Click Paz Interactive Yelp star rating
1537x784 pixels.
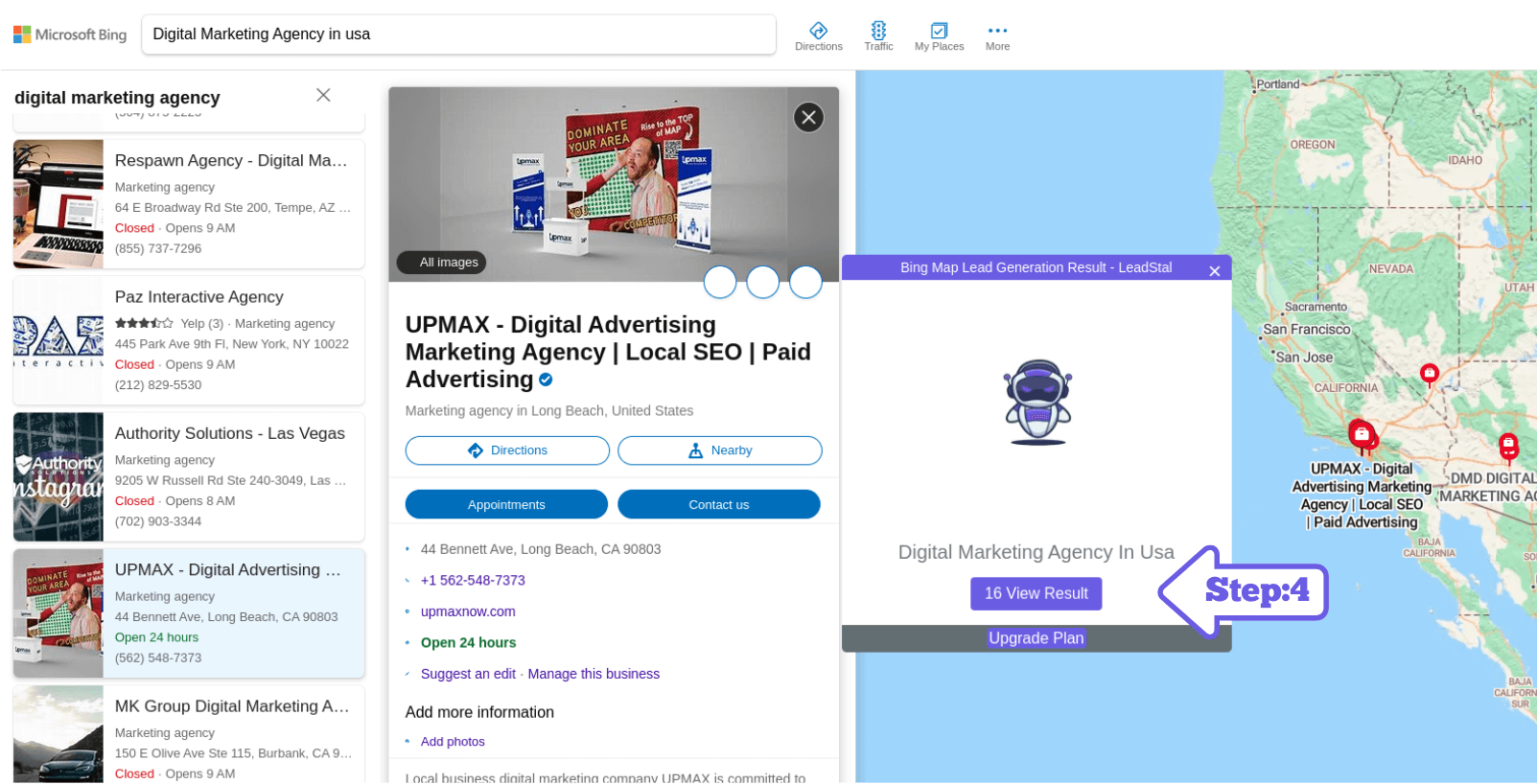coord(144,323)
